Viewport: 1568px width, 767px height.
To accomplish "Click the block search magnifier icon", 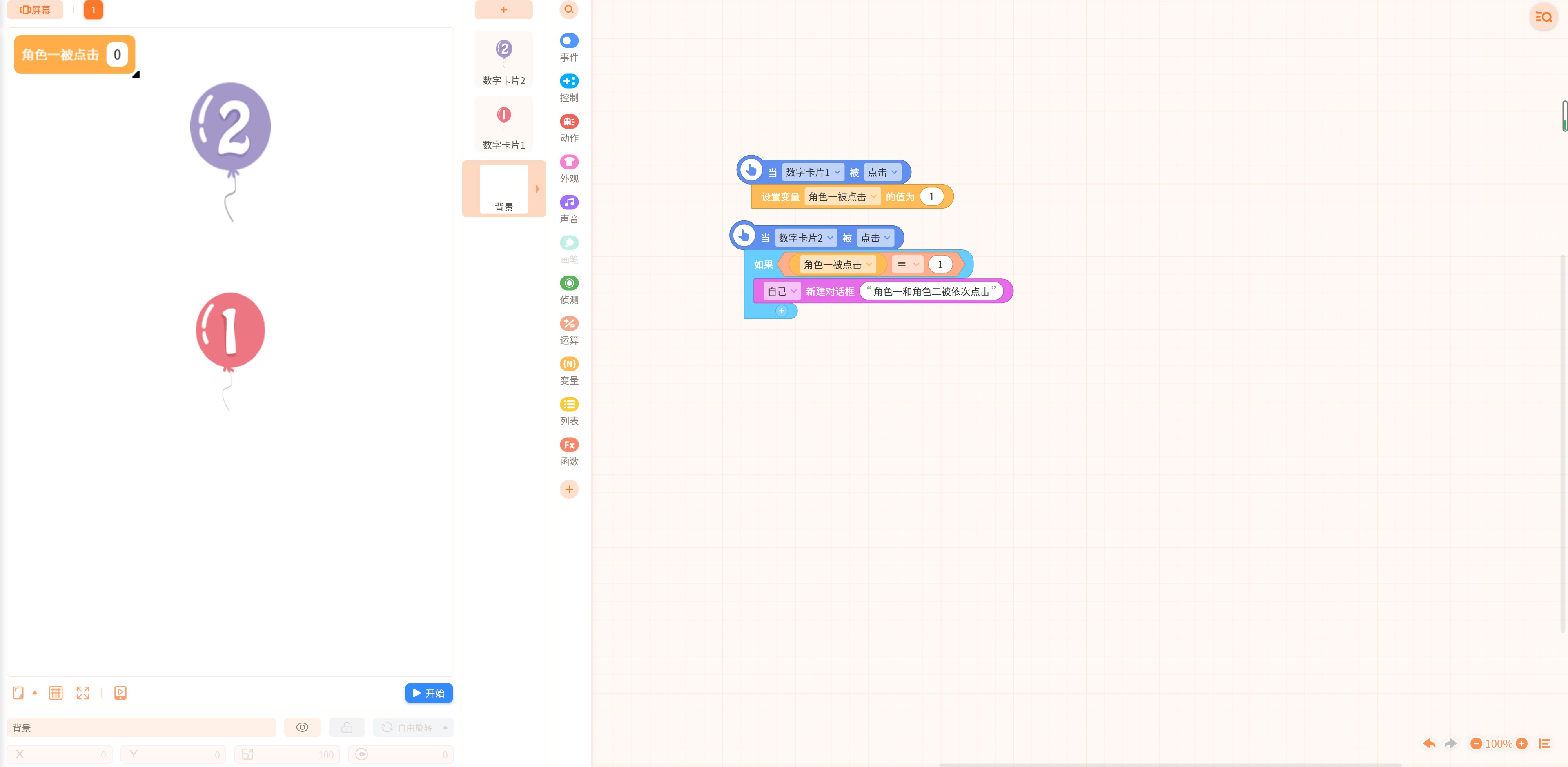I will 568,9.
